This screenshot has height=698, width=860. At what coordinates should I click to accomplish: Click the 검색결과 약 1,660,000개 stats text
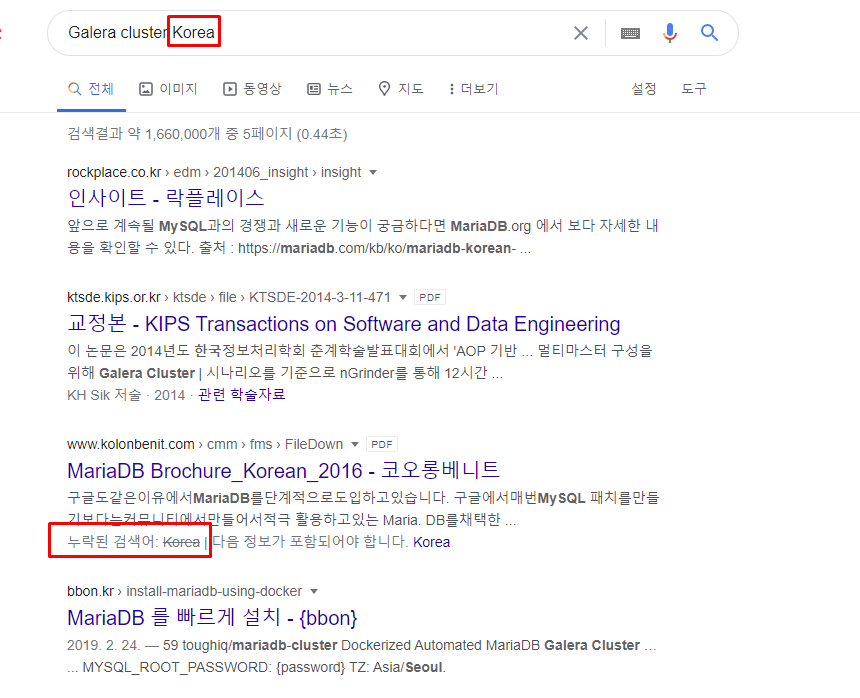207,134
